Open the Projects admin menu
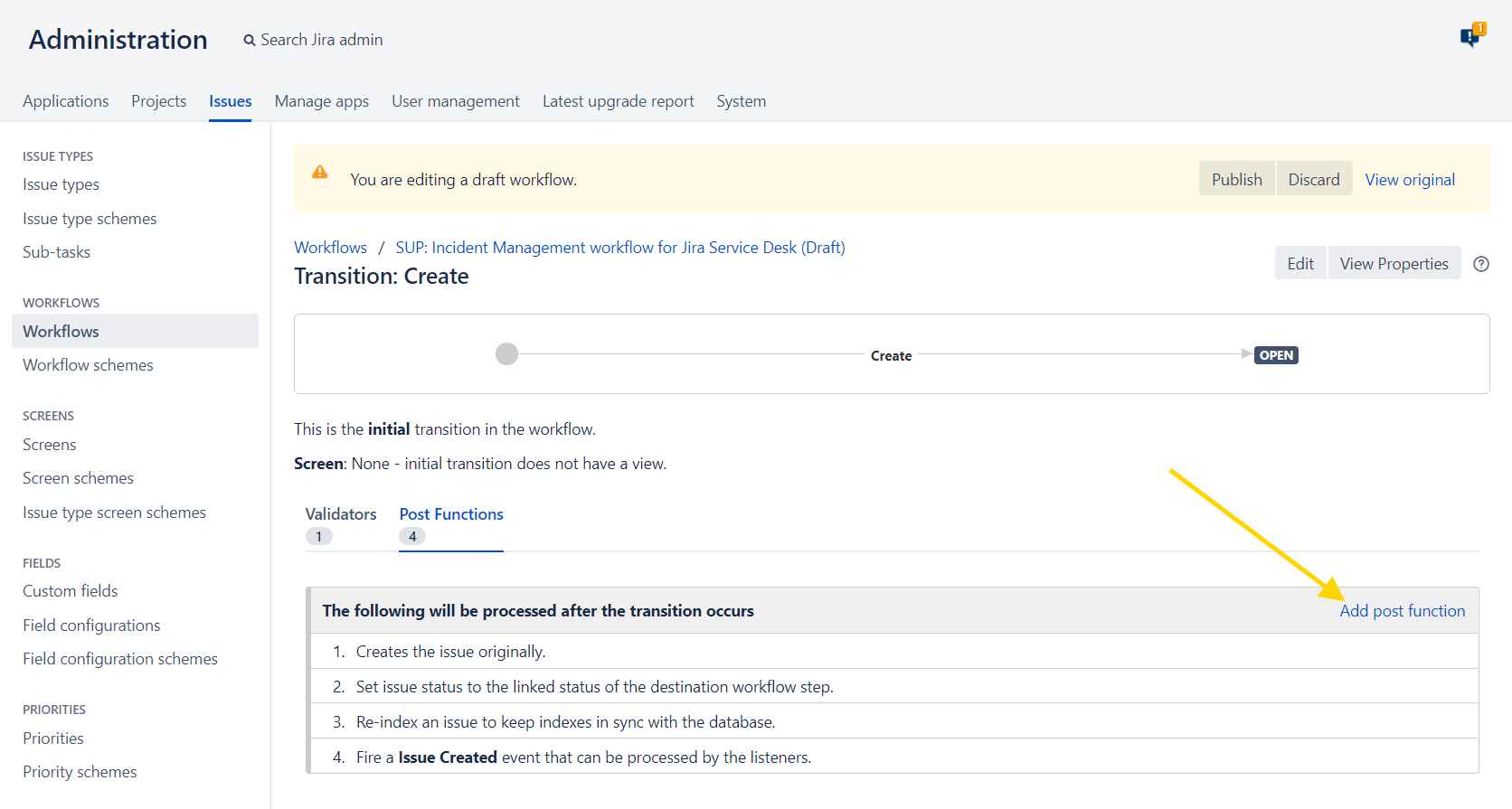The width and height of the screenshot is (1512, 809). (158, 101)
